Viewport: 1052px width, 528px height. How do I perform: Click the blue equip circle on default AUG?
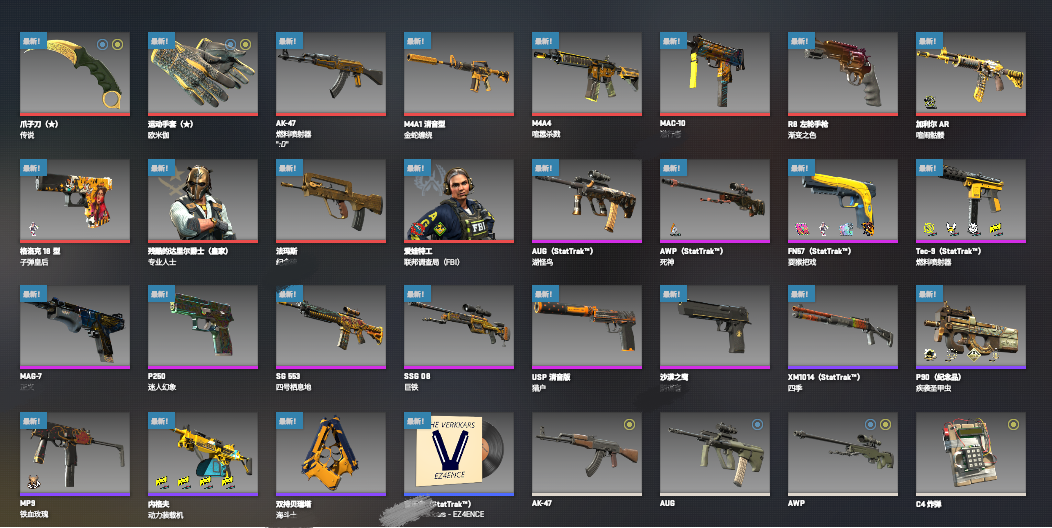(x=757, y=424)
